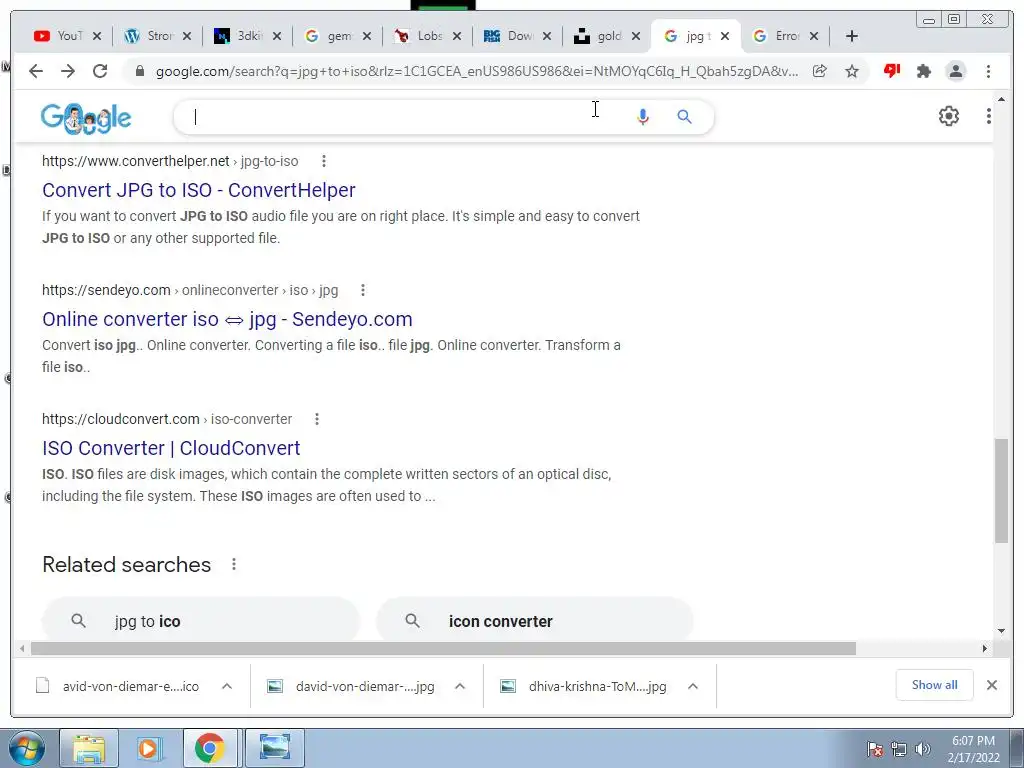1024x768 pixels.
Task: Go forward to the next page
Action: (x=68, y=71)
